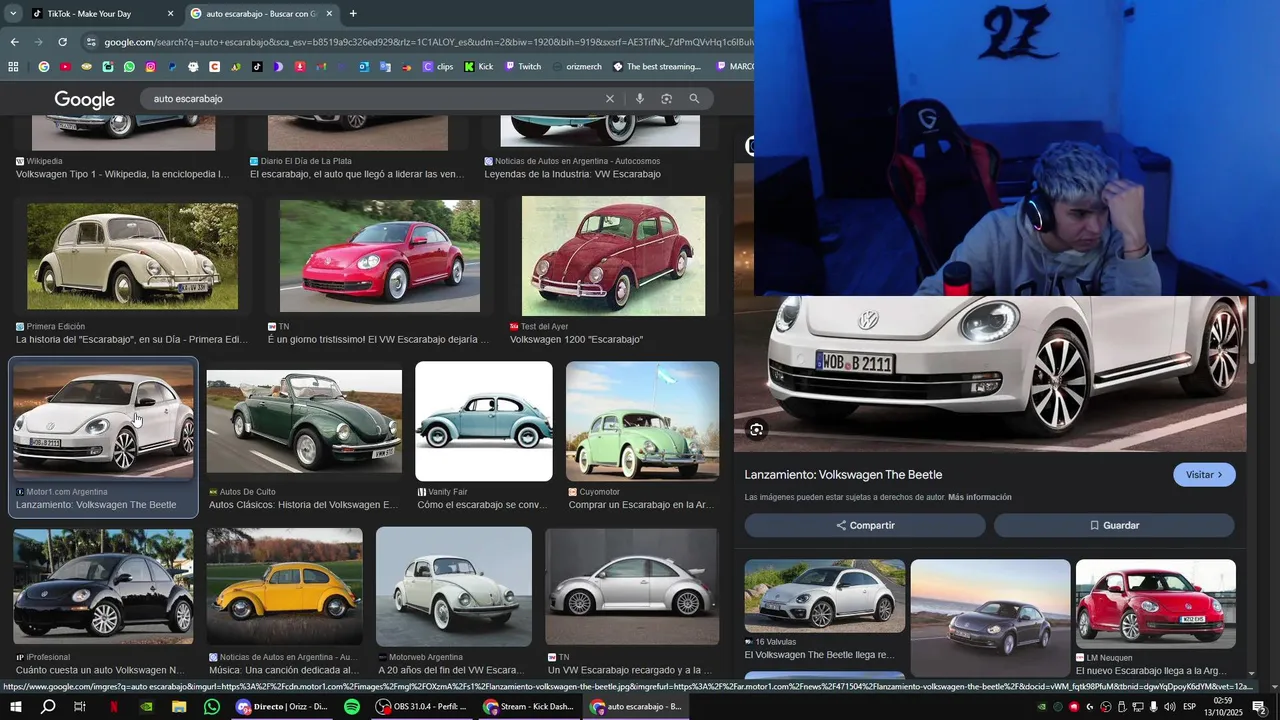
Task: Click the Google logo
Action: point(85,99)
